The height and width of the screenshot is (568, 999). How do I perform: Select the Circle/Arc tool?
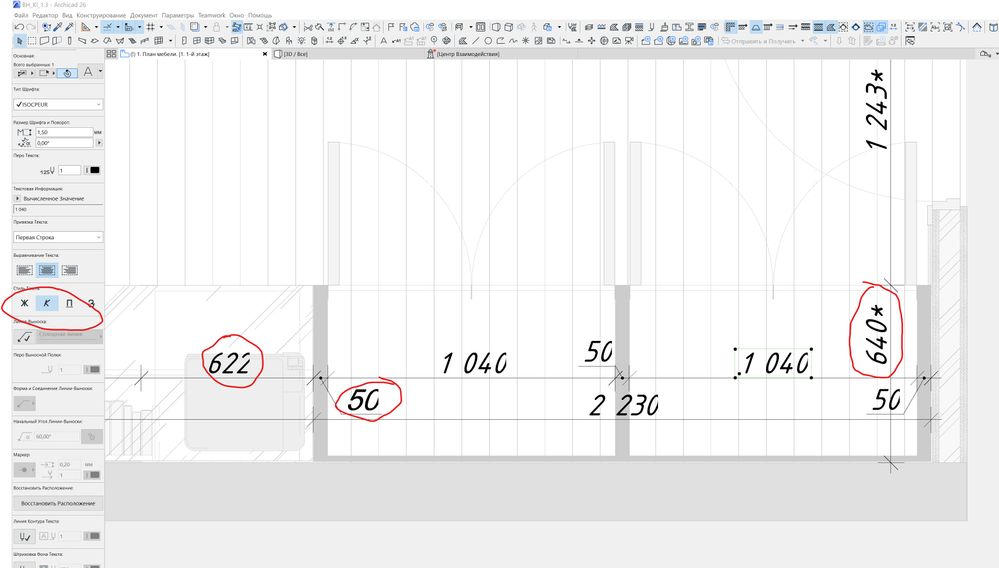click(x=488, y=41)
